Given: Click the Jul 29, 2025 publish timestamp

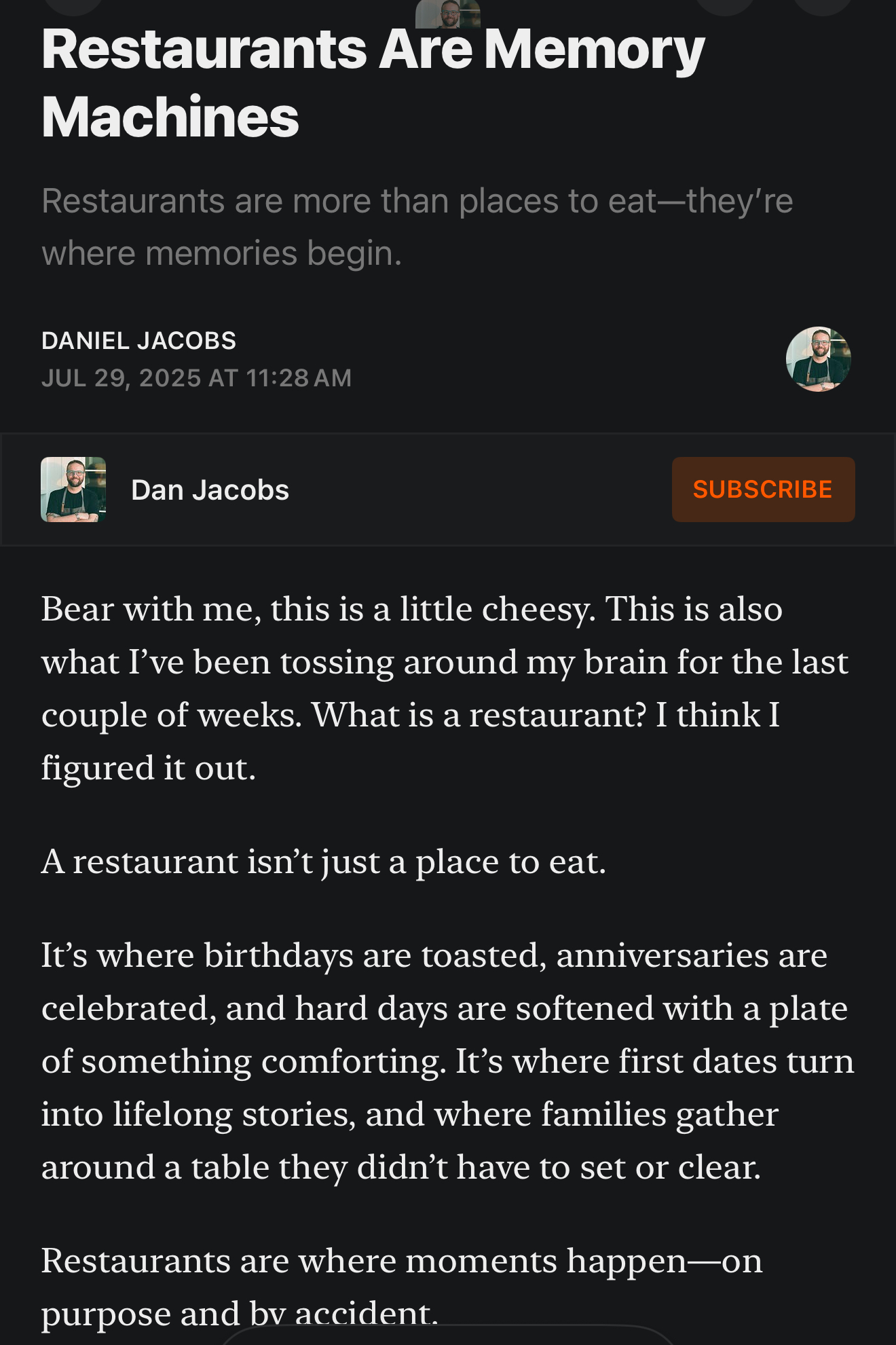Looking at the screenshot, I should pyautogui.click(x=196, y=378).
